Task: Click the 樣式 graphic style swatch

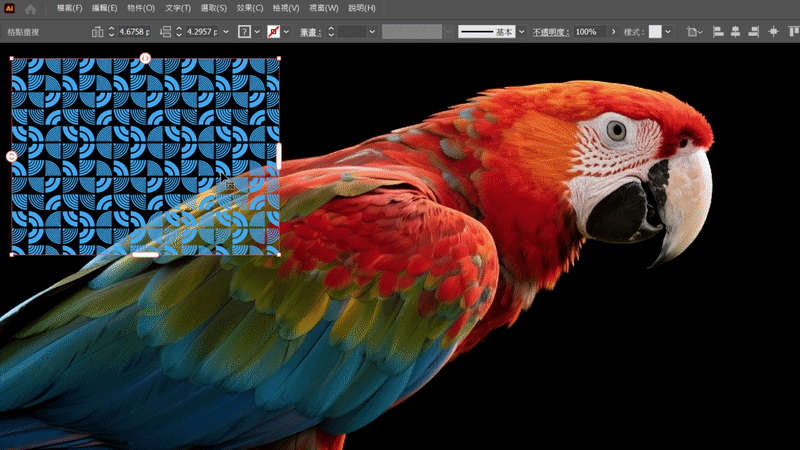Action: coord(655,32)
